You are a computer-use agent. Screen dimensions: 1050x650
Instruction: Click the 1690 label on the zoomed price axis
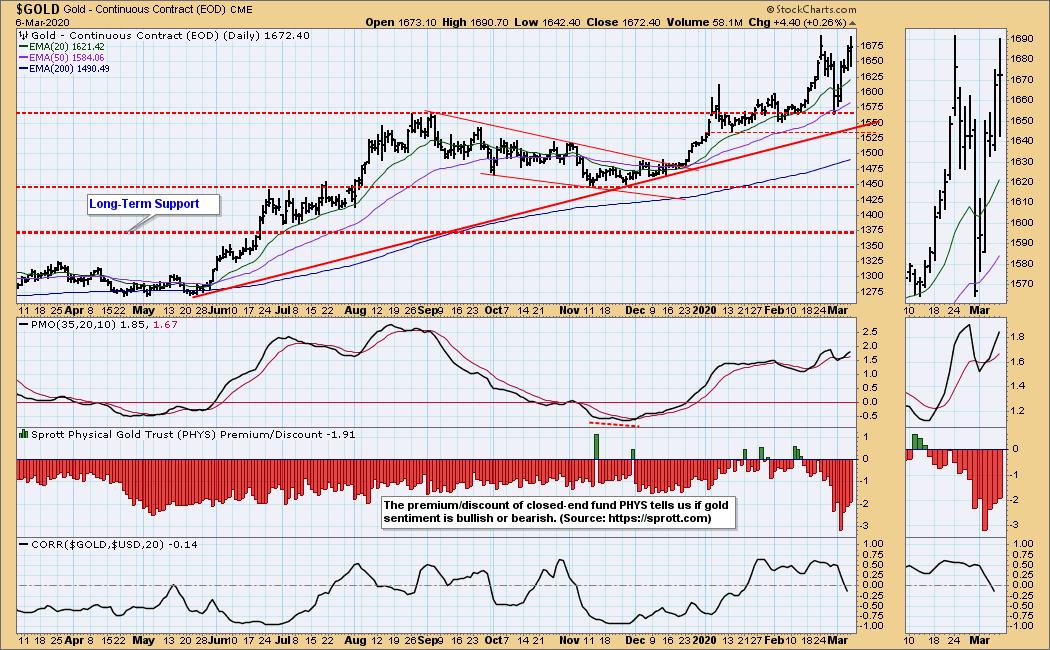[x=1023, y=39]
